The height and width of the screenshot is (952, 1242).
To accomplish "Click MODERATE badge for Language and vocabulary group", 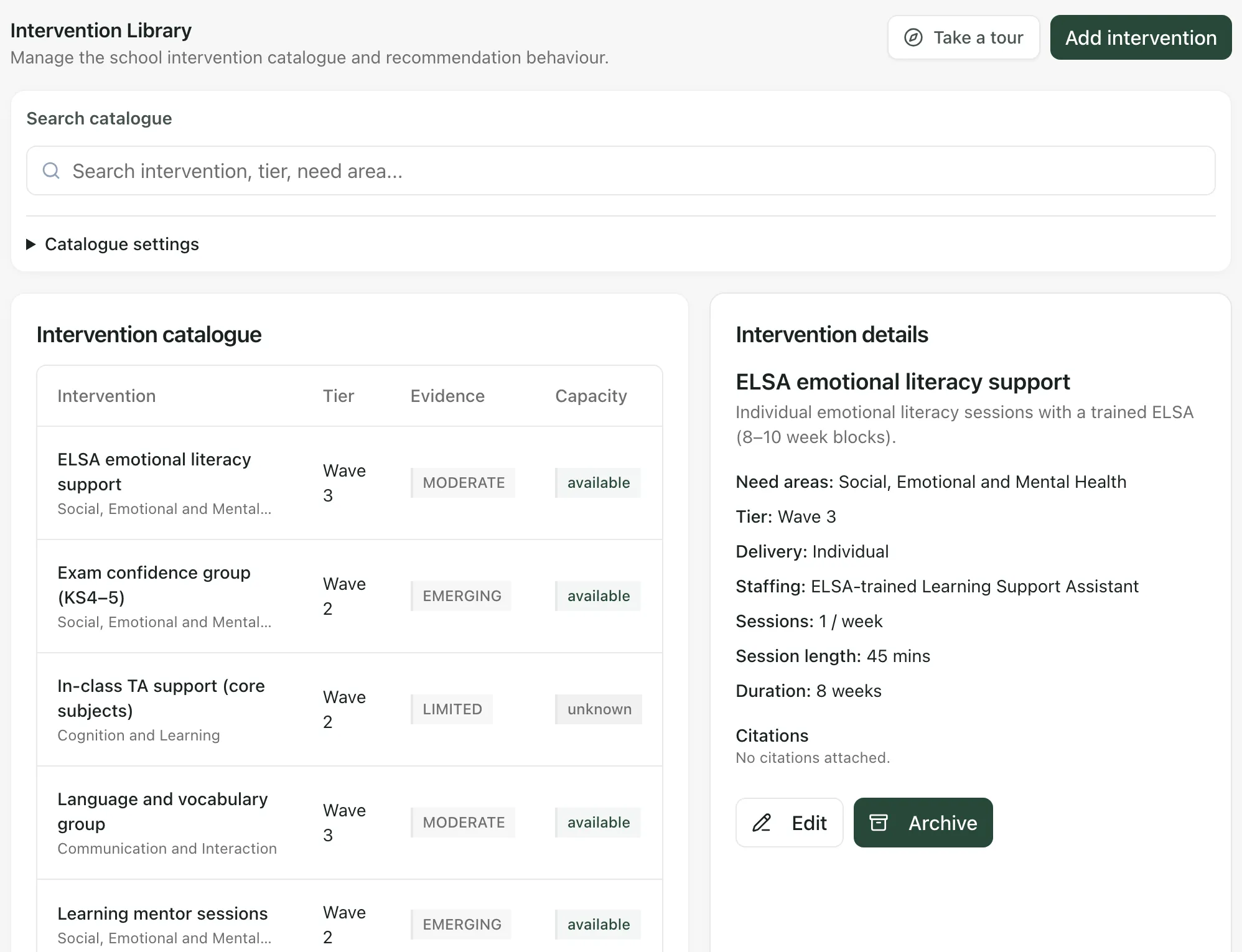I will click(x=463, y=823).
